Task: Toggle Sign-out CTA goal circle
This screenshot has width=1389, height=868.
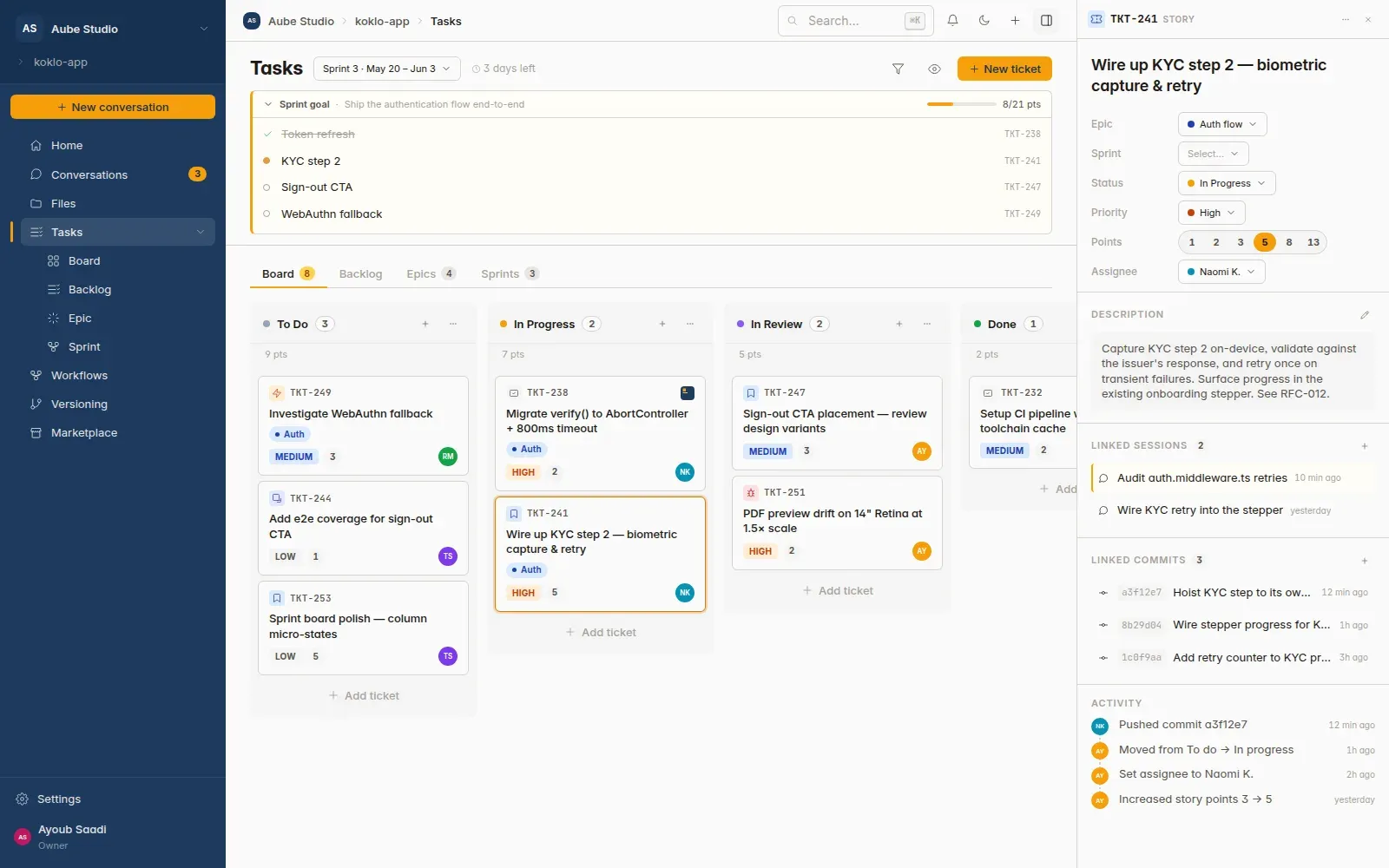Action: click(267, 187)
